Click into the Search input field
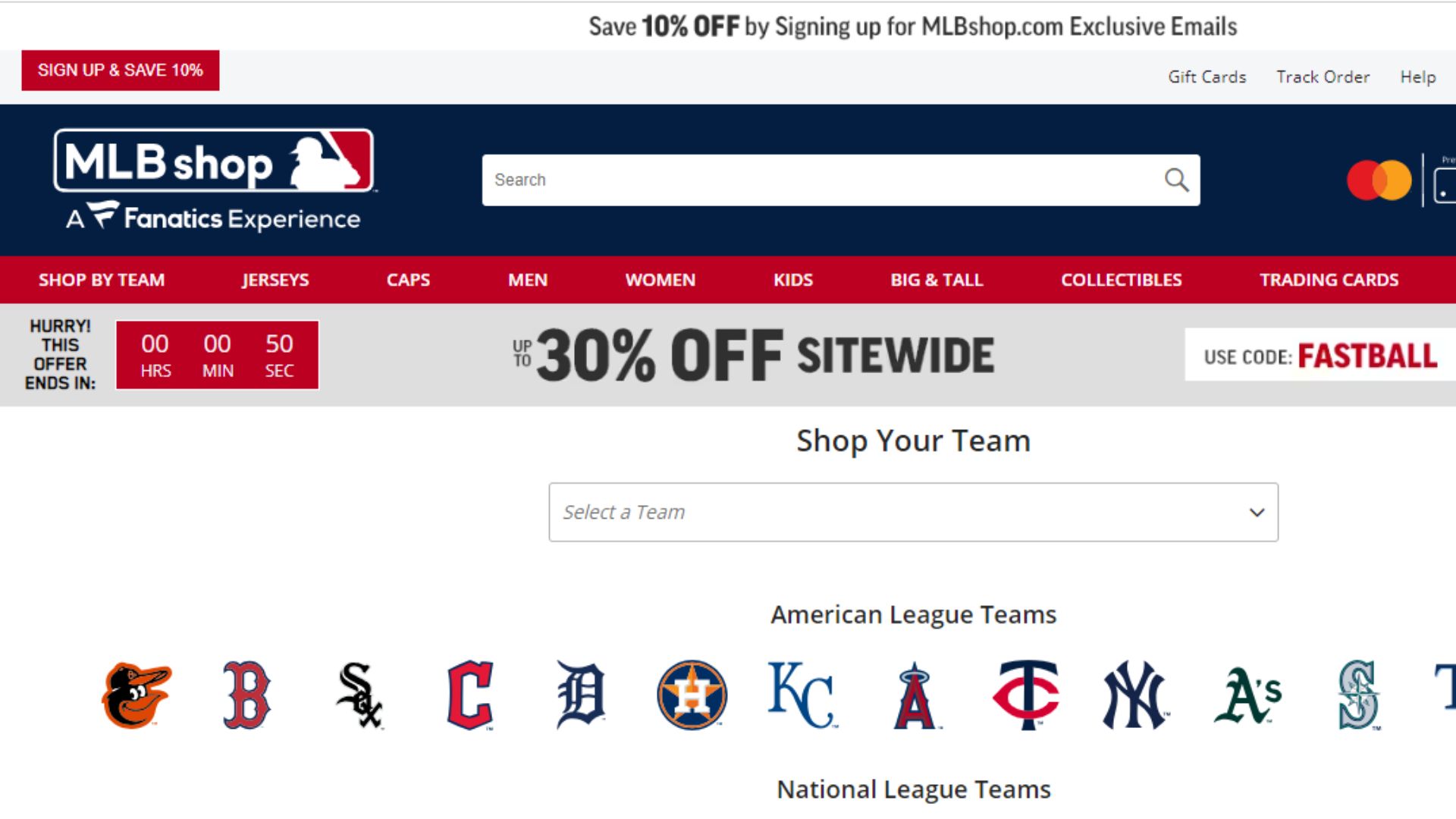This screenshot has height=819, width=1456. (x=823, y=180)
